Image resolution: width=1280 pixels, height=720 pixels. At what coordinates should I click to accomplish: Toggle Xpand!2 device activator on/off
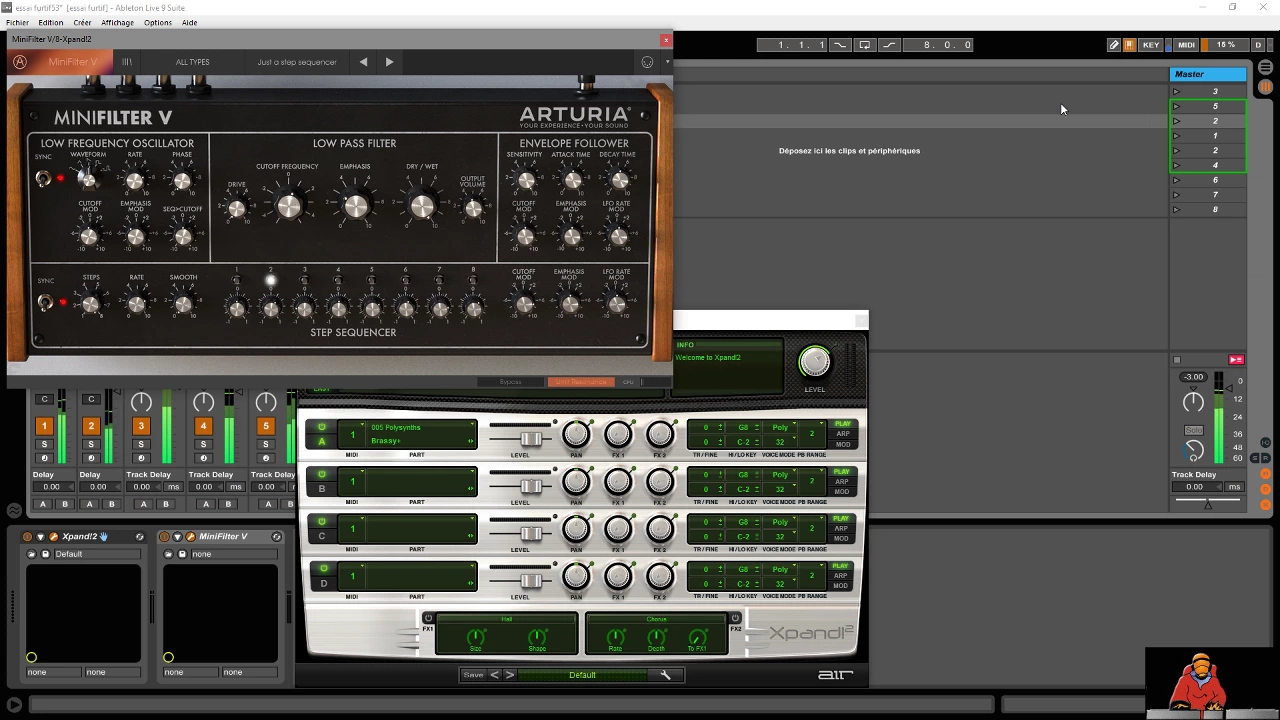click(27, 537)
